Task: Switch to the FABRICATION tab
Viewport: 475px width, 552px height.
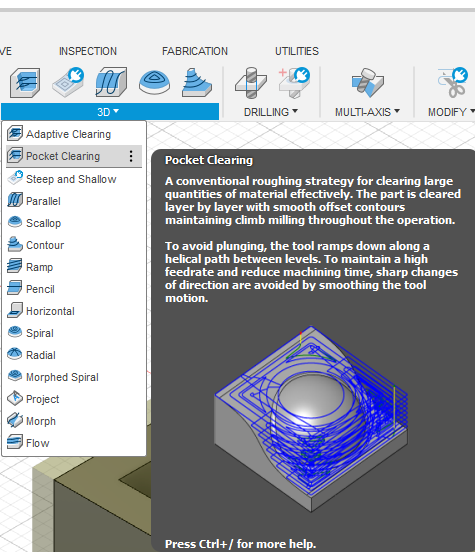Action: [195, 51]
